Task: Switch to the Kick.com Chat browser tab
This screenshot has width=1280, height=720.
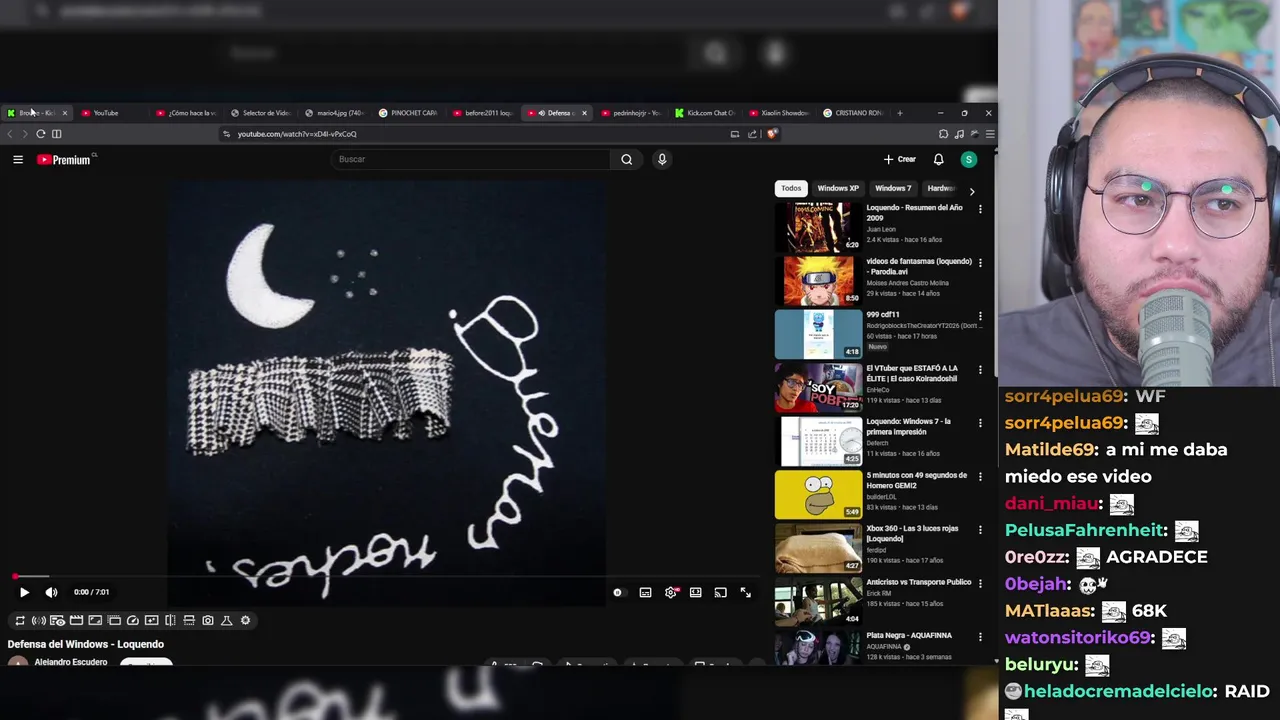Action: [x=705, y=113]
